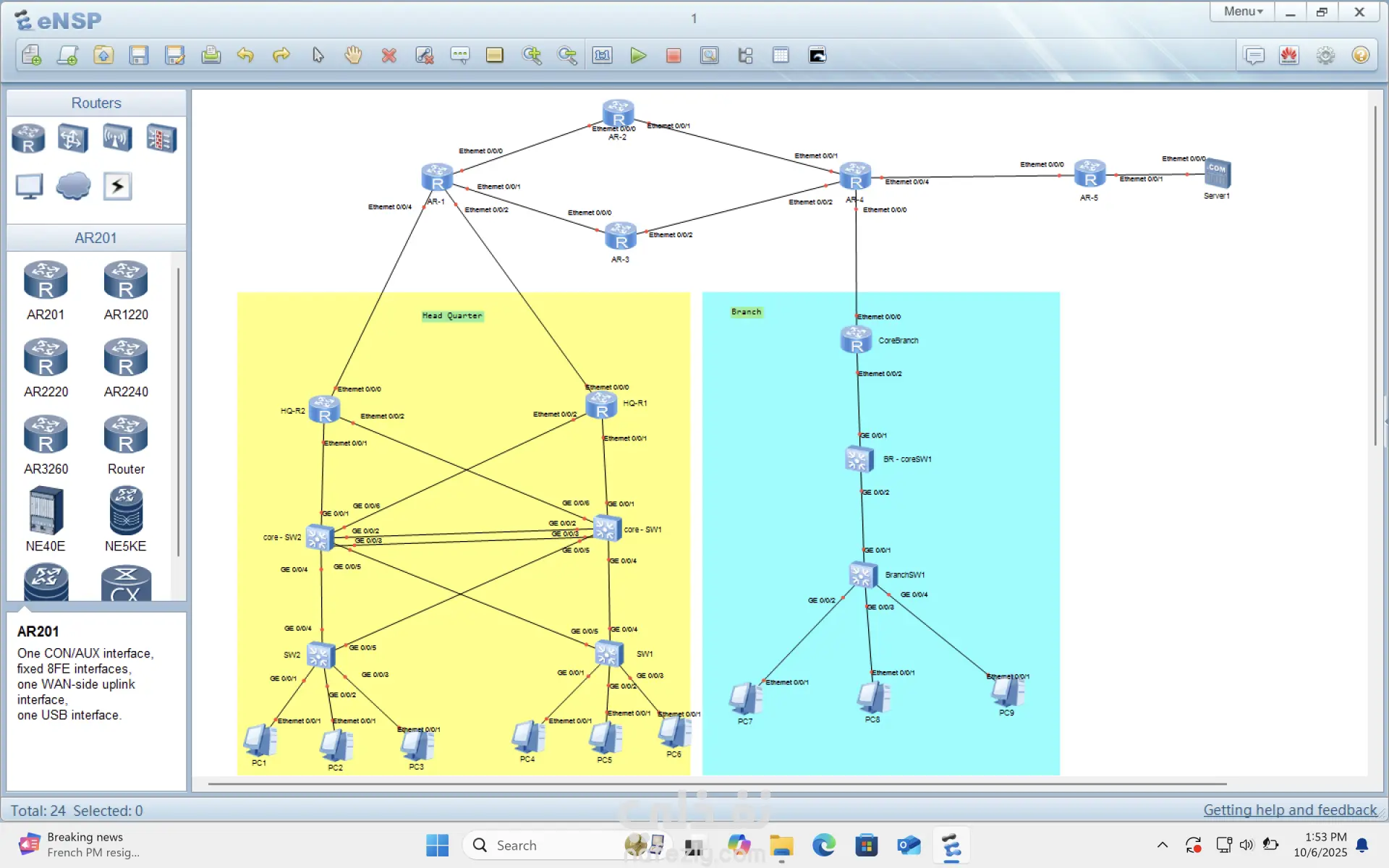Click the Zoom Out magnifier icon
Image resolution: width=1389 pixels, height=868 pixels.
567,56
